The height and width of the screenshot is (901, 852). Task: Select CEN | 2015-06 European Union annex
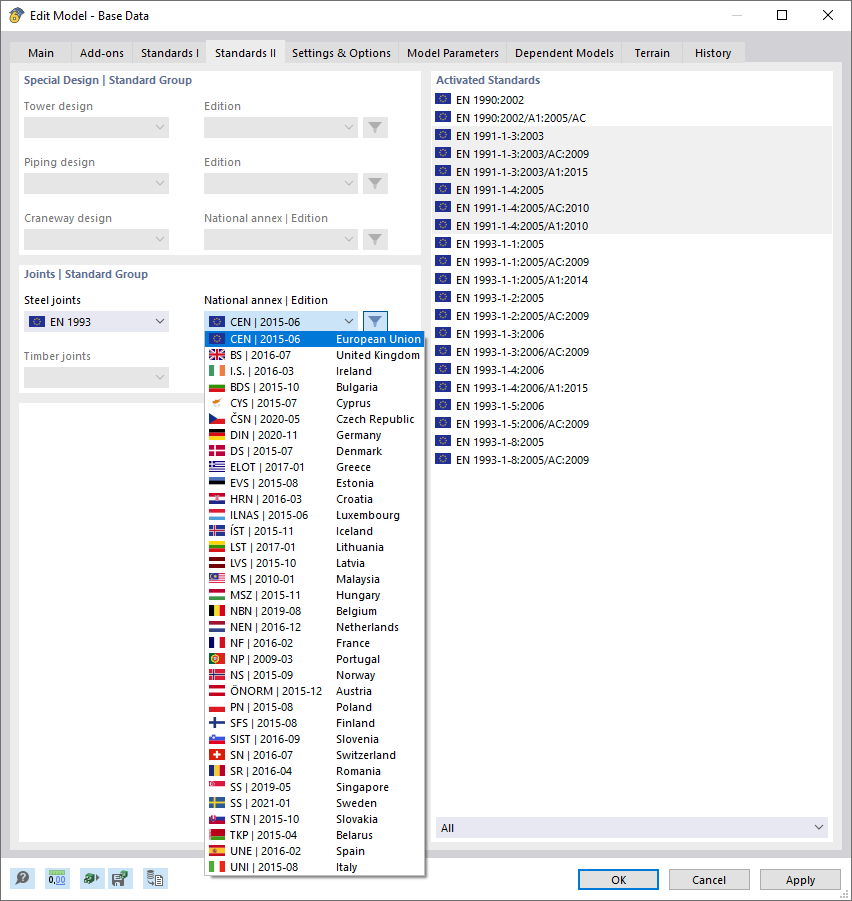coord(314,339)
